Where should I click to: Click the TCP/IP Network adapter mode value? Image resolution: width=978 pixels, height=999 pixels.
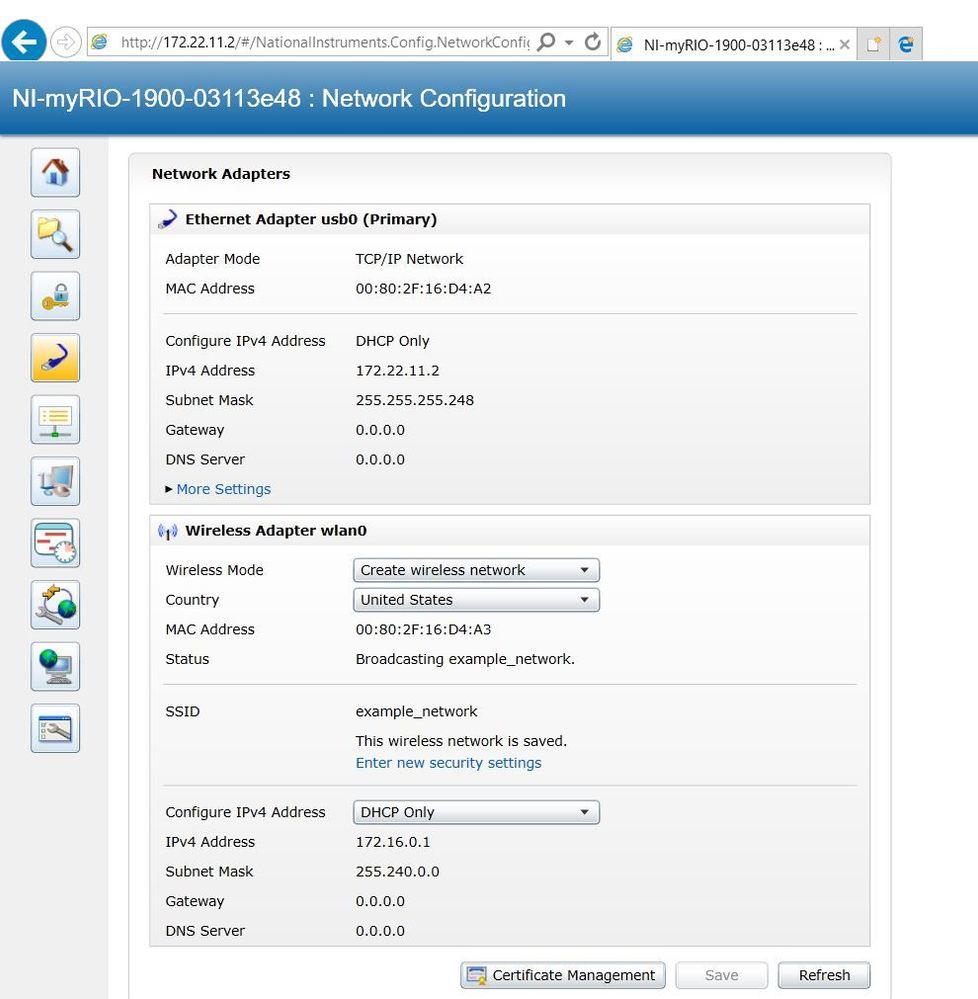pos(409,259)
